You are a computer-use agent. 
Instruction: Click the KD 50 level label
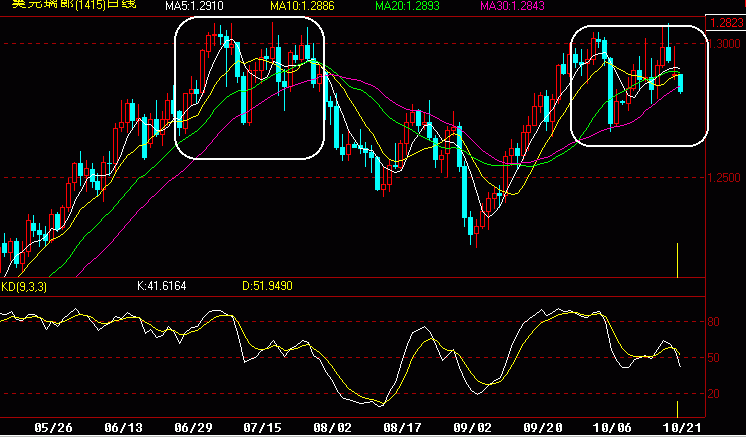(x=713, y=358)
